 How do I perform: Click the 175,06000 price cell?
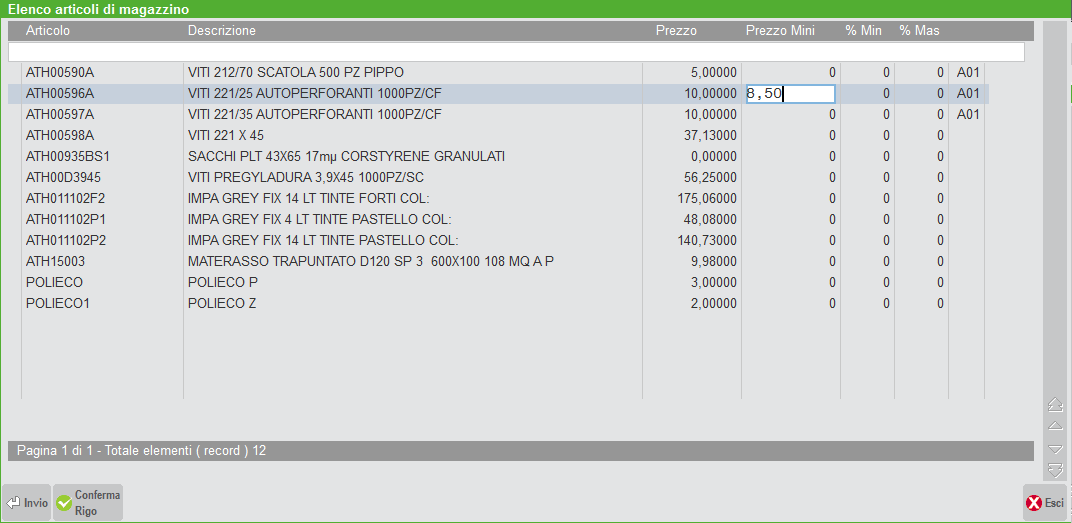click(707, 199)
